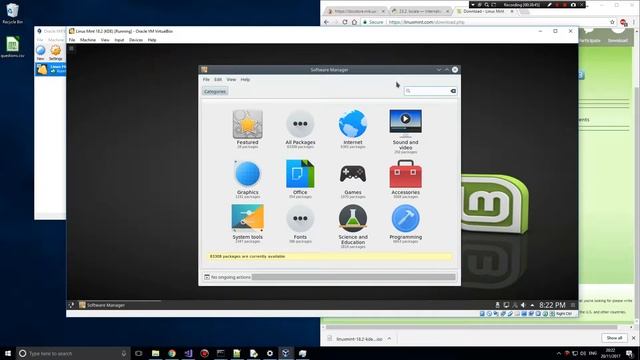Switch to the Download - Linux Mint tab
The height and width of the screenshot is (360, 640).
click(484, 11)
